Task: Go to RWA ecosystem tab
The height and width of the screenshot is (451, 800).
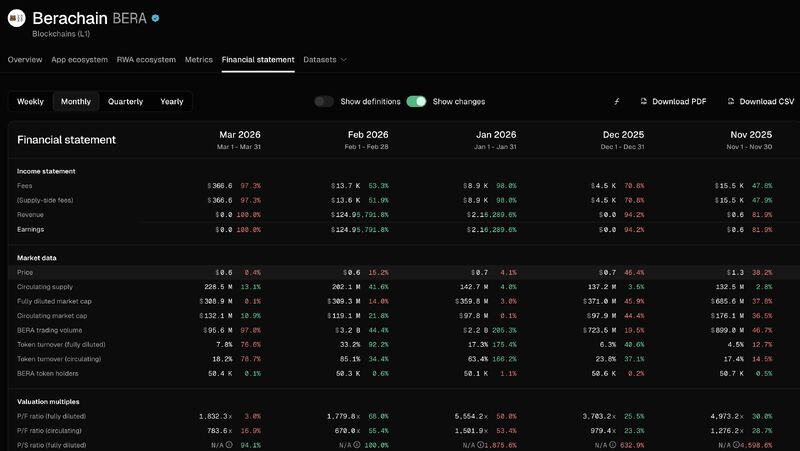Action: (x=146, y=60)
